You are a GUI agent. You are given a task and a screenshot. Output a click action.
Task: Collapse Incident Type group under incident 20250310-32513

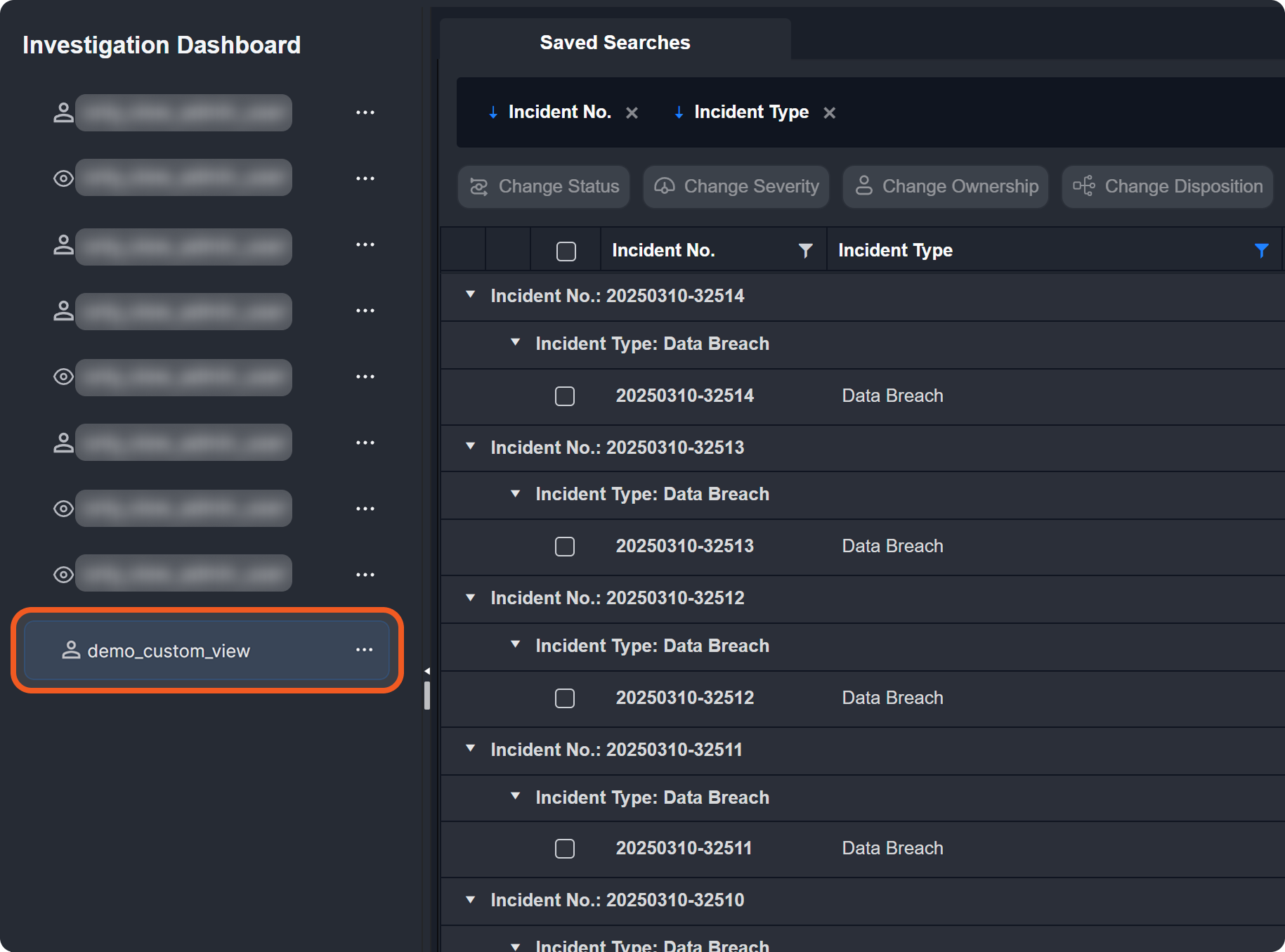[x=516, y=494]
